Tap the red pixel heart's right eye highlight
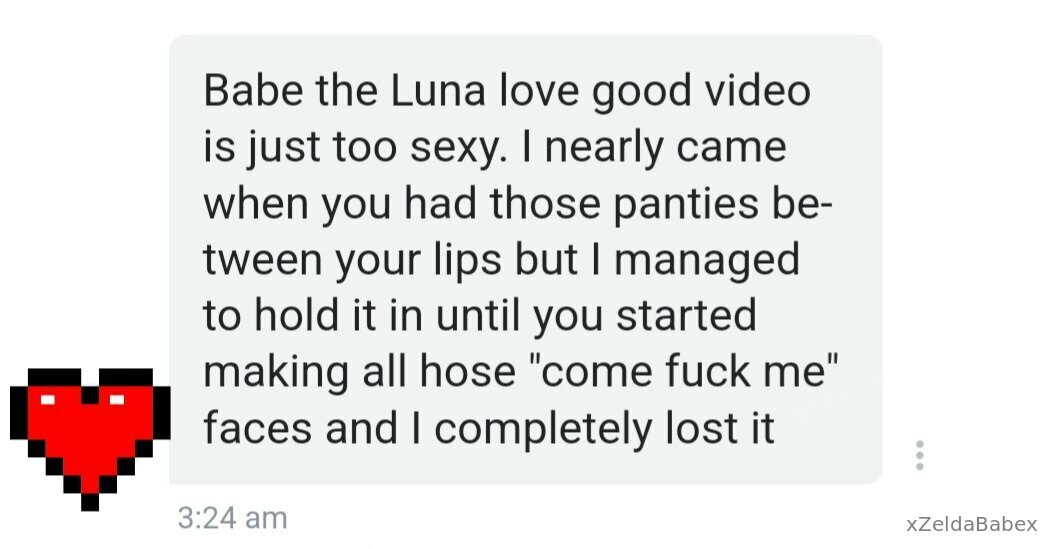 117,400
